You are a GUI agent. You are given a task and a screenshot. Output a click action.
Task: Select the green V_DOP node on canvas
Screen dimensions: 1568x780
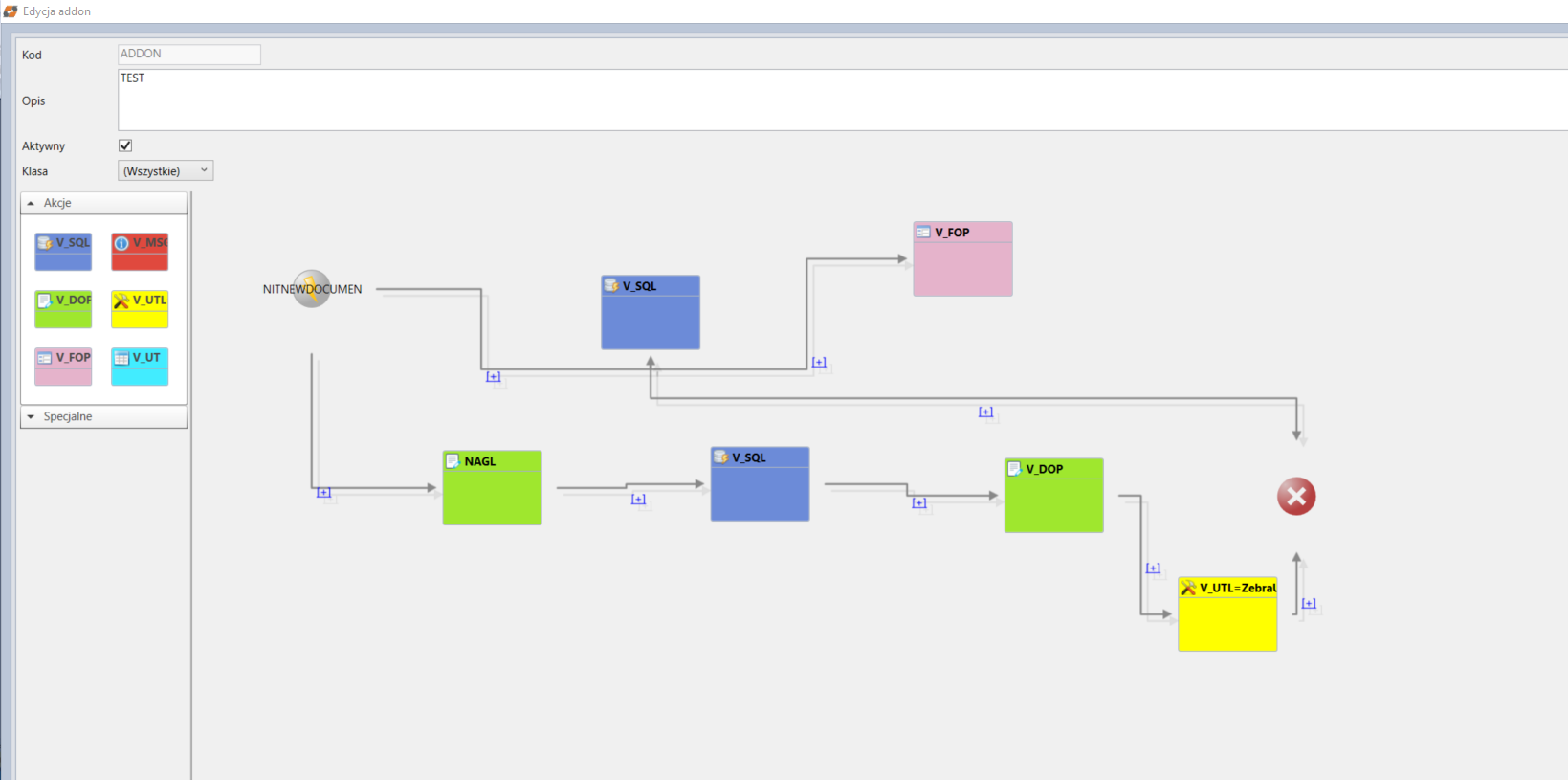1053,495
